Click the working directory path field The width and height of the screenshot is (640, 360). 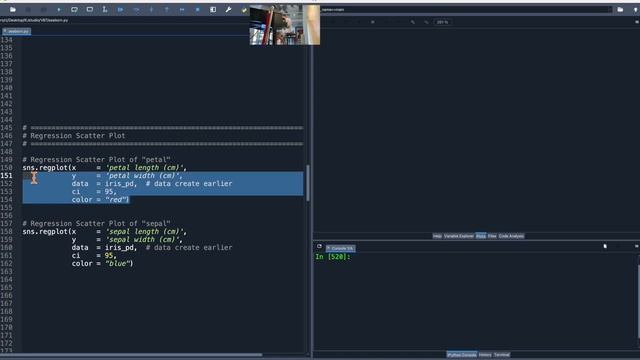(467, 9)
